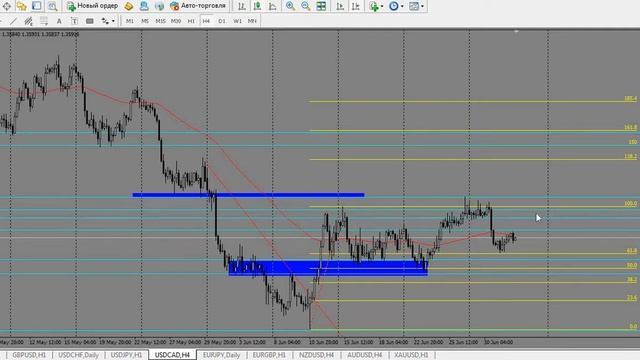This screenshot has height=360, width=640.
Task: Click the periods clock icon
Action: 393,6
